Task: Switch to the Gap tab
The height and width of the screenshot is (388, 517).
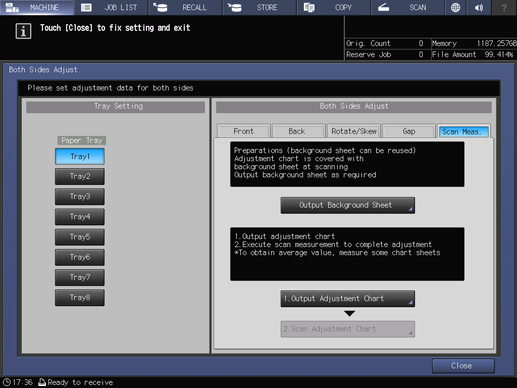Action: coord(409,131)
